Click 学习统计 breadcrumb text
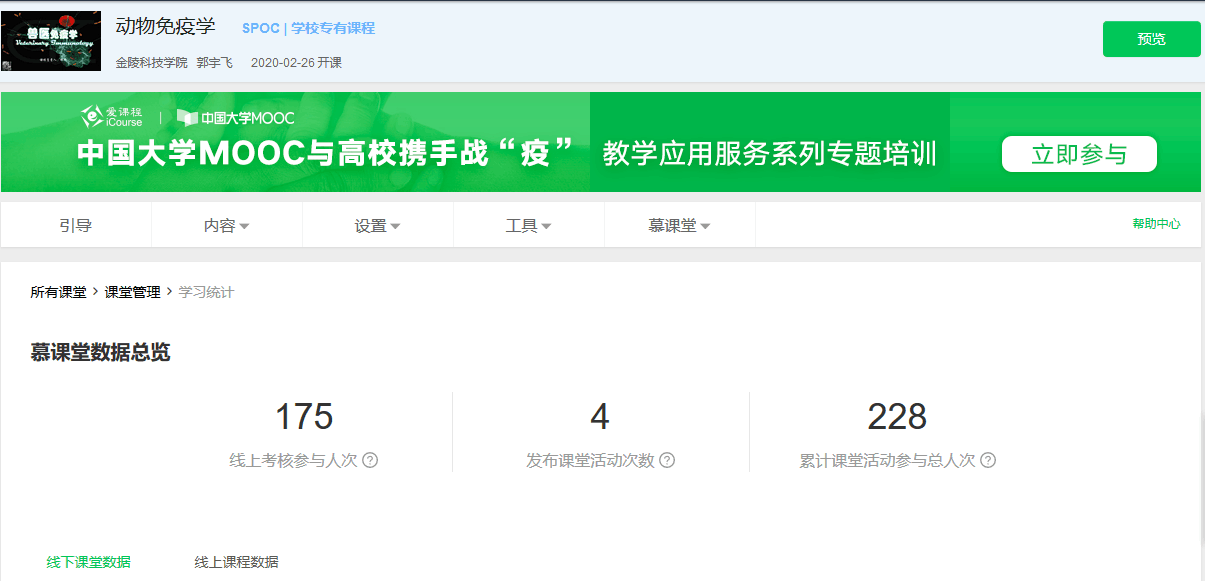The height and width of the screenshot is (581, 1205). pyautogui.click(x=206, y=293)
